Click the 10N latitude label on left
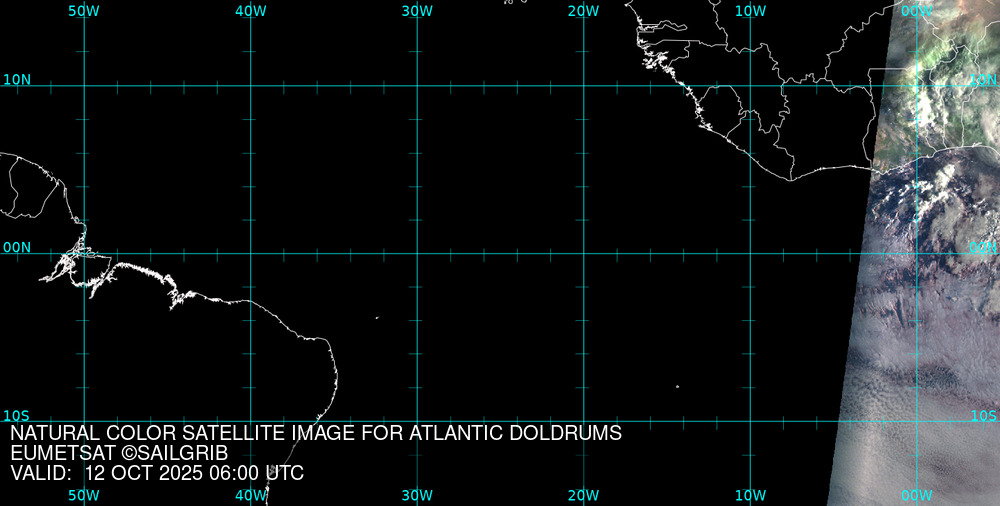Viewport: 1000px width, 506px height. pos(17,79)
